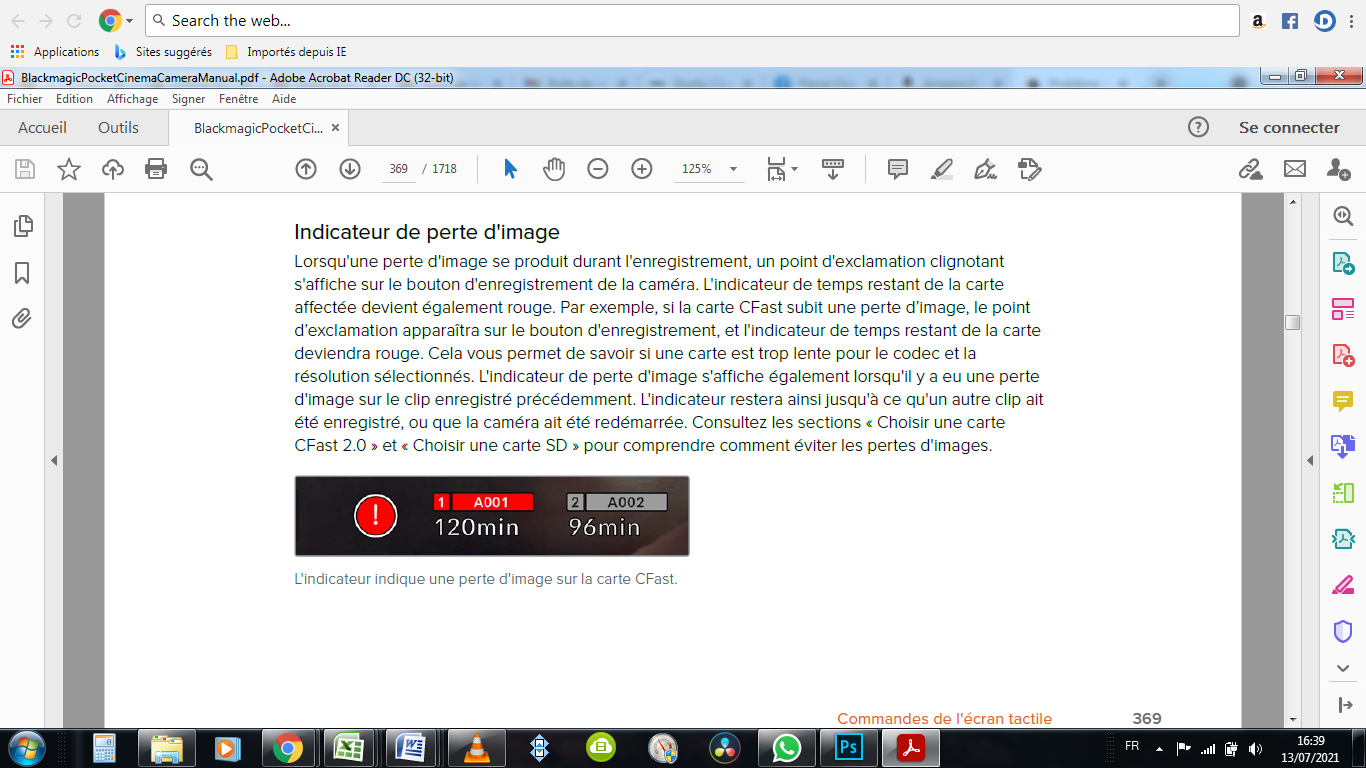Open the scrolling keyboard read mode tool
The image size is (1366, 768).
[x=833, y=169]
